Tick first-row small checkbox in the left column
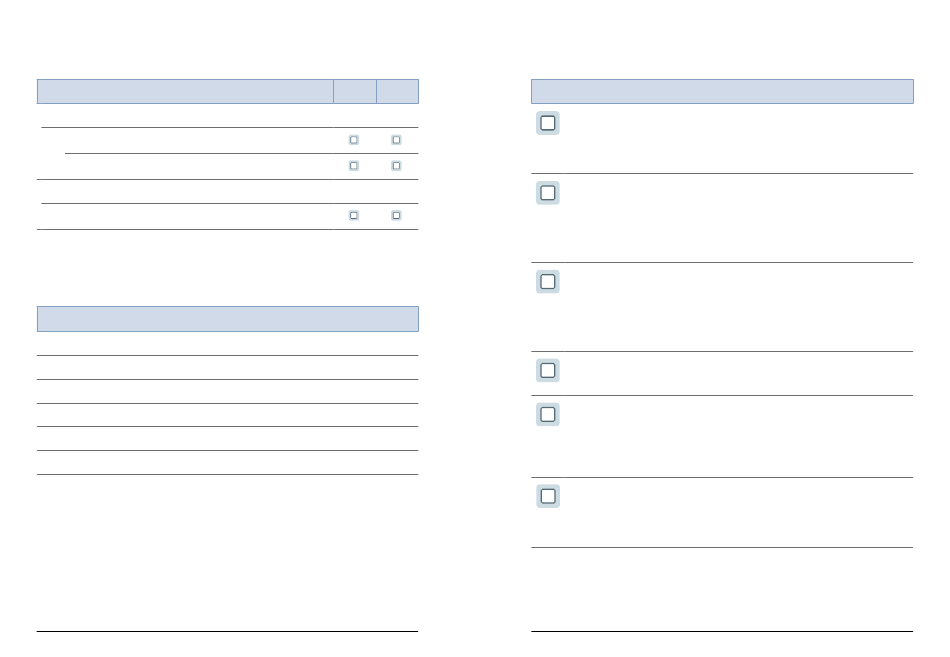This screenshot has height=657, width=950. pos(354,140)
